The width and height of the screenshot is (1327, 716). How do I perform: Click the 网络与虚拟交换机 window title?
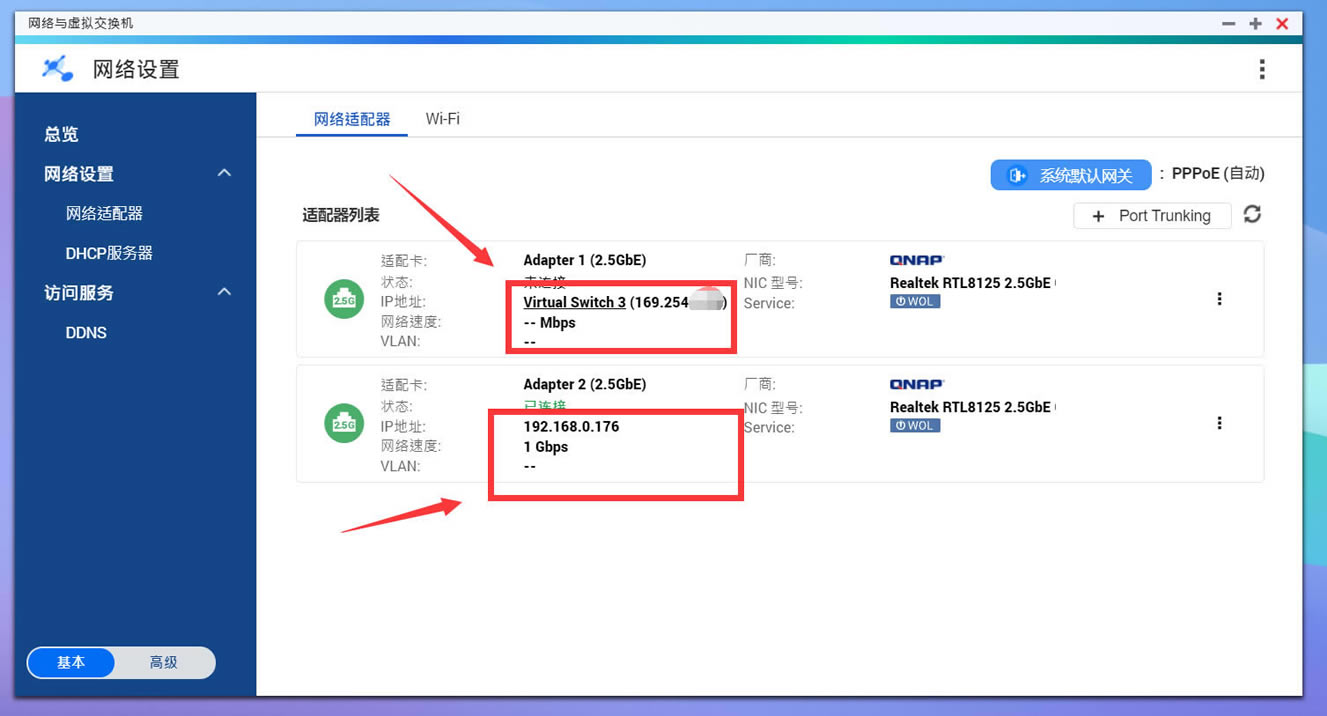pyautogui.click(x=80, y=23)
